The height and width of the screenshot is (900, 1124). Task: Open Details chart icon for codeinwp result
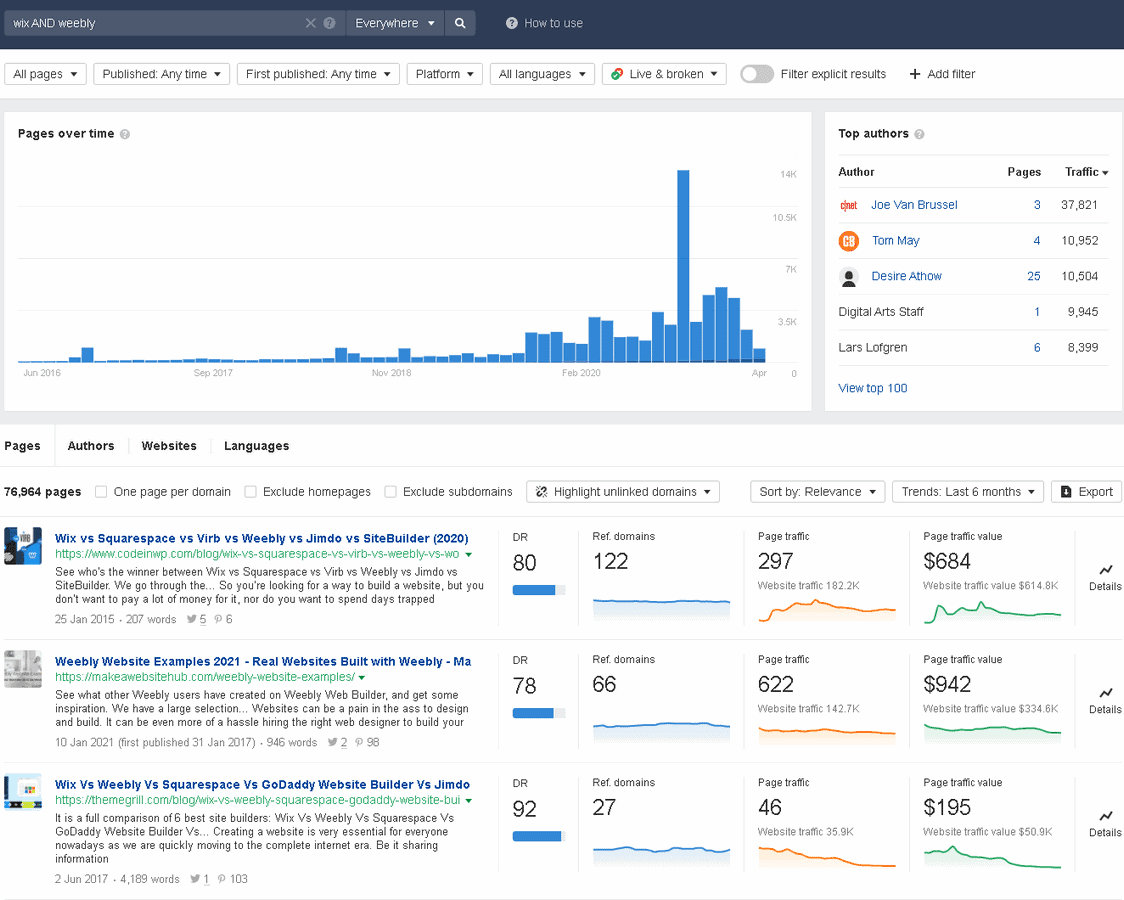[1106, 570]
